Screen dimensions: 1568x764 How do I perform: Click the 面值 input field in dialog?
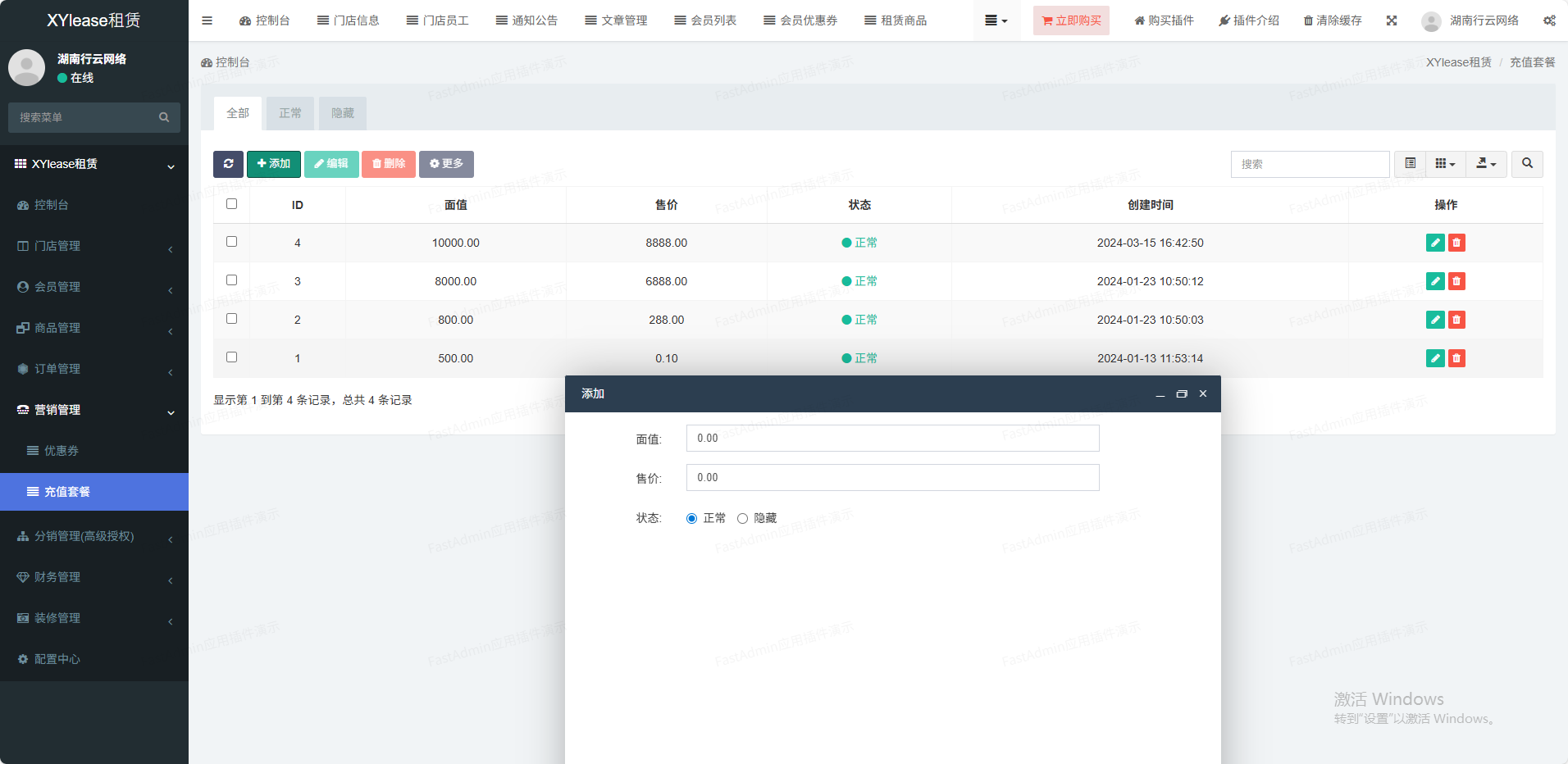point(892,439)
